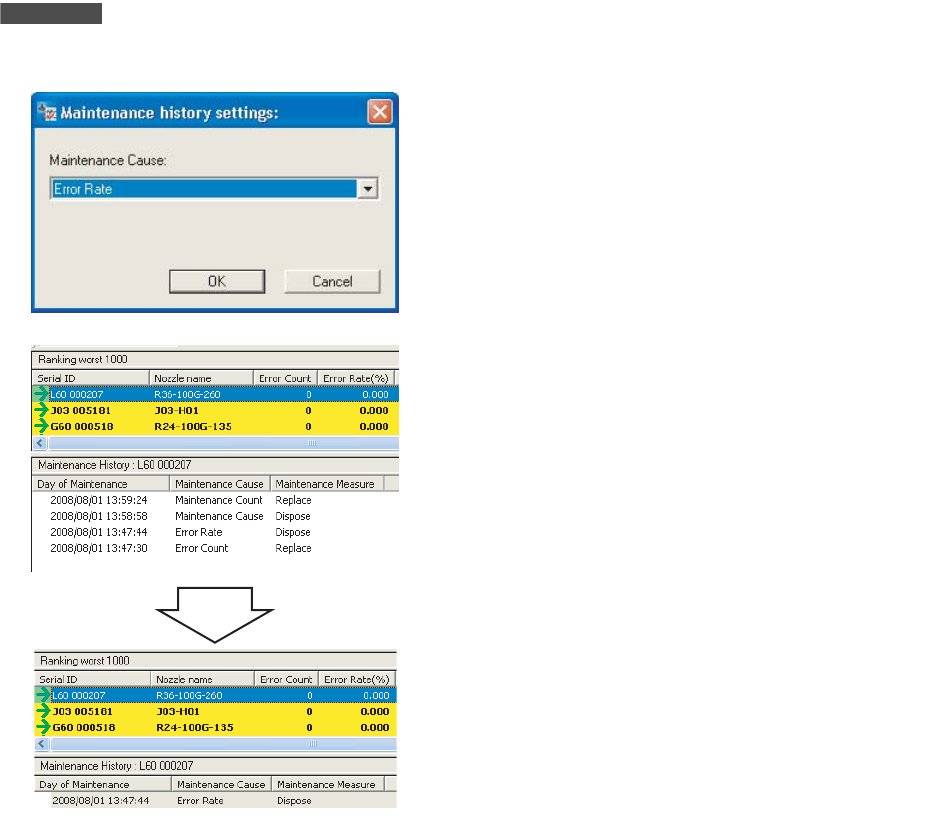The image size is (936, 833).
Task: Click green arrow icon of upper L60 000207 row
Action: click(x=41, y=394)
